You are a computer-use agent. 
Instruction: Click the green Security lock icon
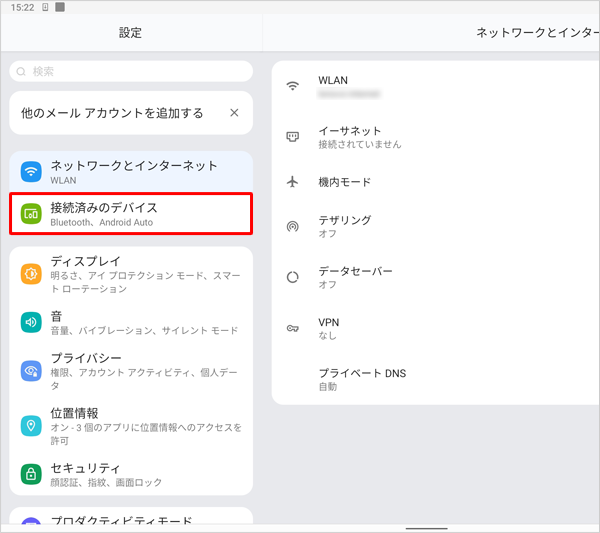click(x=31, y=474)
